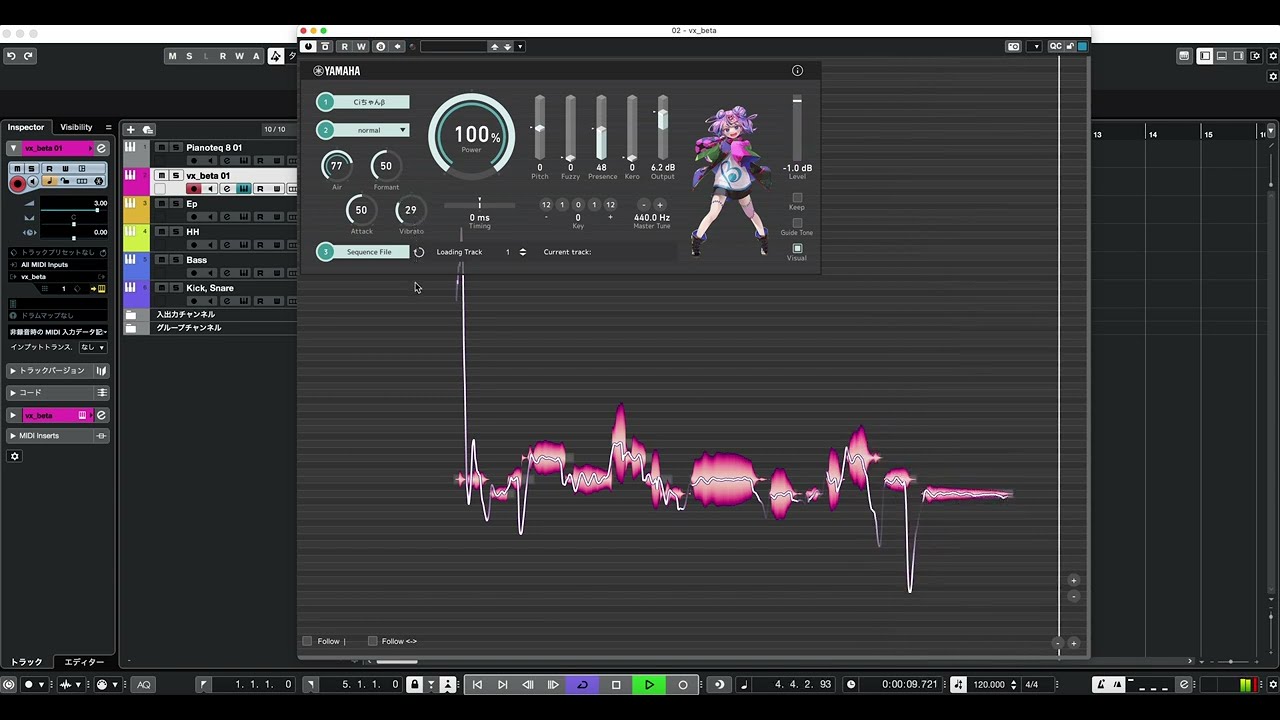This screenshot has height=720, width=1280.
Task: Toggle the Guide Tone checkbox
Action: 797,223
